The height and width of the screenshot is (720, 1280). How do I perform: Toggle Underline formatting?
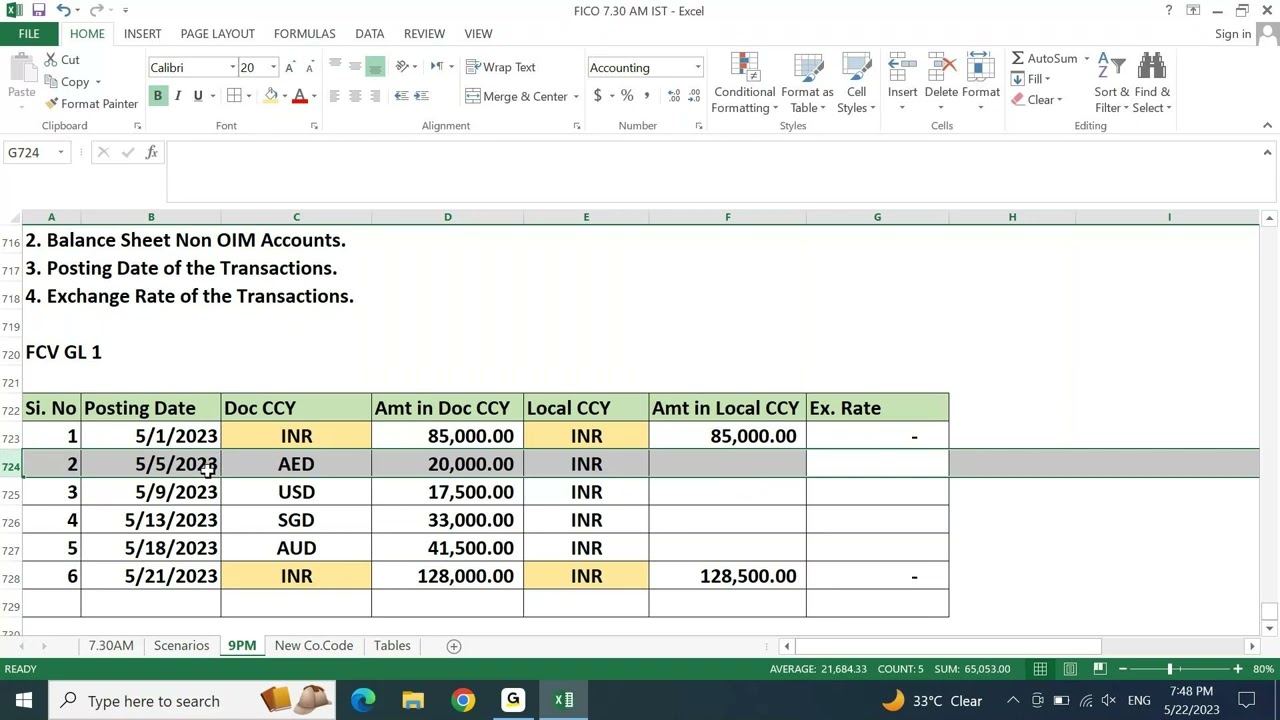[x=198, y=96]
